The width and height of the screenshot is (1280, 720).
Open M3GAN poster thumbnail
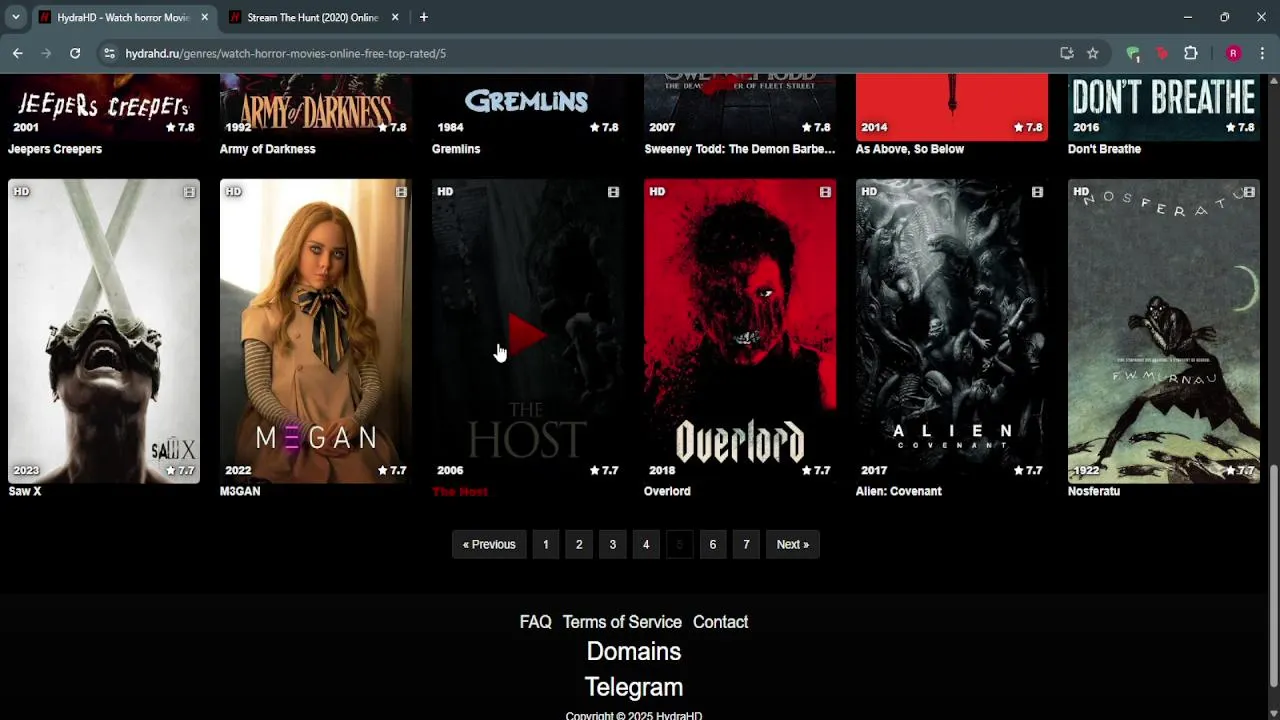[x=316, y=331]
